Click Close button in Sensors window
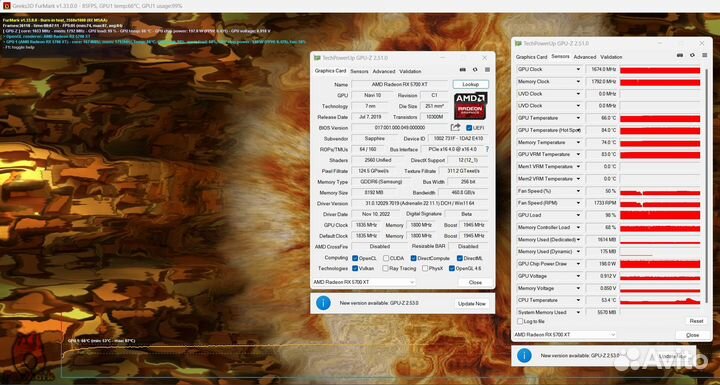Image resolution: width=720 pixels, height=385 pixels. pos(692,335)
